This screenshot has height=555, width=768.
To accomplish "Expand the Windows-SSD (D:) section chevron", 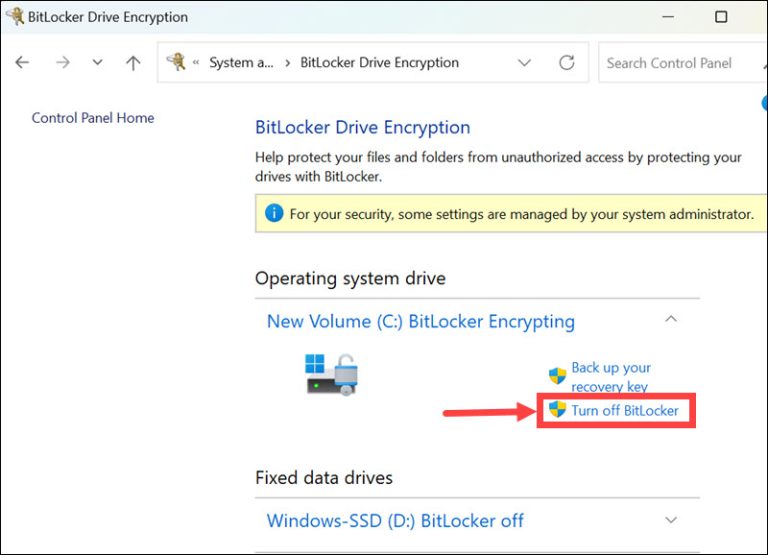I will (671, 520).
